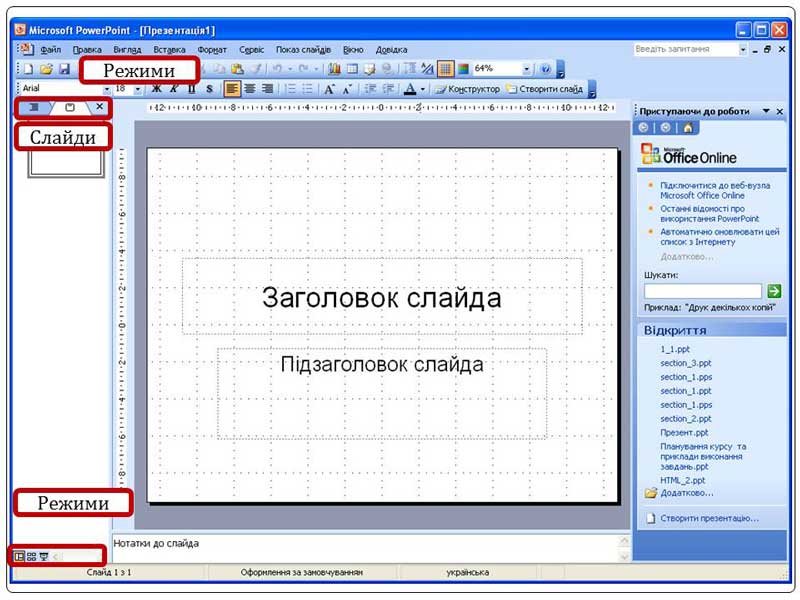Screen dimensions: 800x600
Task: Expand the Arial font name dropdown
Action: click(108, 89)
